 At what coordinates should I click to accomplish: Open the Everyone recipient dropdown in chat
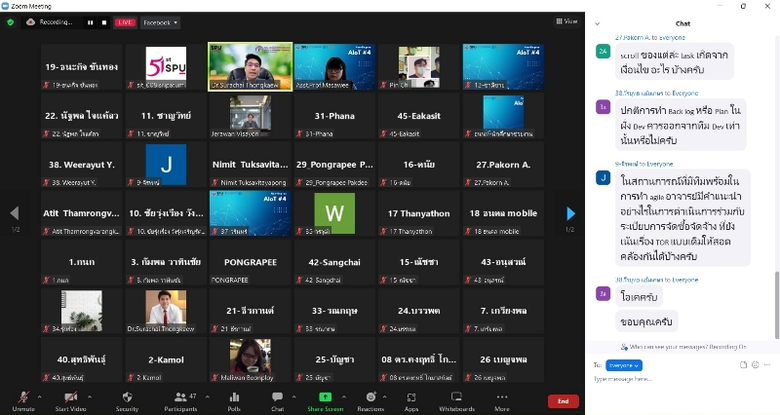click(x=624, y=365)
